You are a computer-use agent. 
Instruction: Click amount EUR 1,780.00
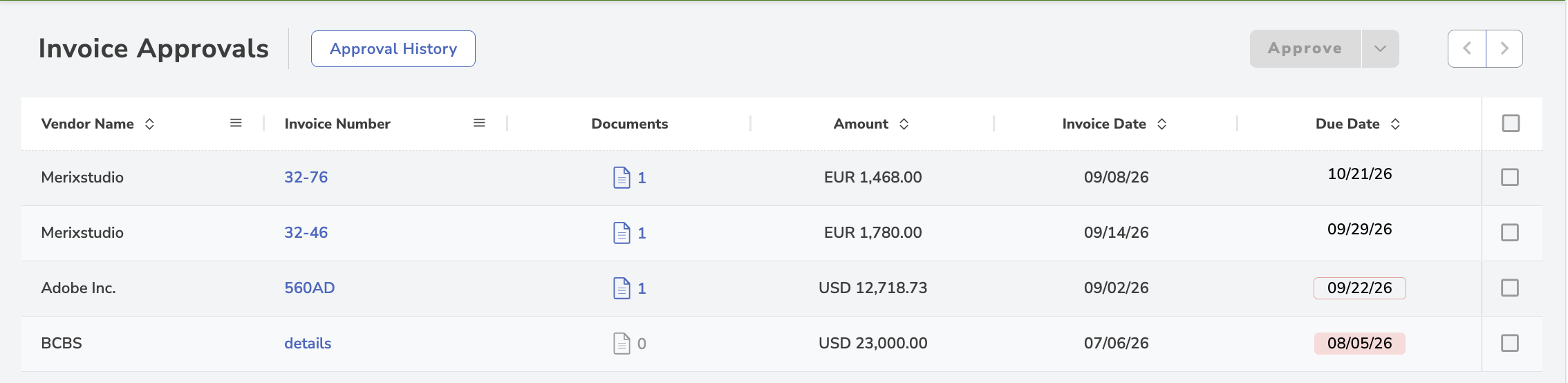click(x=873, y=232)
